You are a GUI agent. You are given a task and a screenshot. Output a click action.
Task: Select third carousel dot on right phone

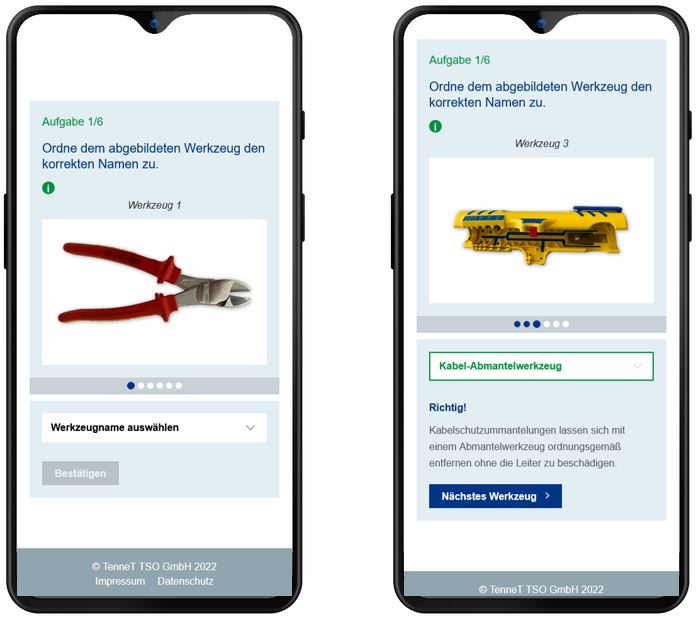tap(537, 324)
